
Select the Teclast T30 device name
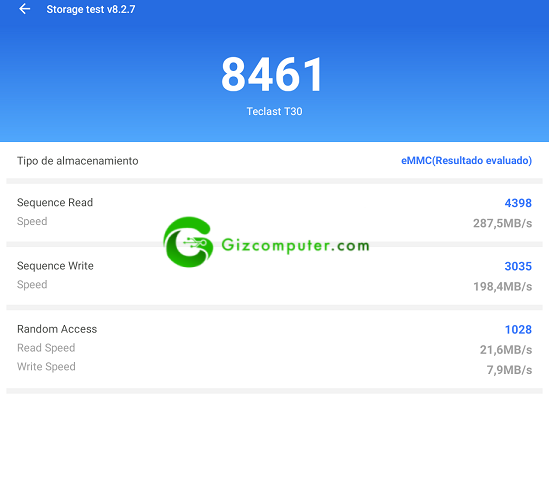(x=274, y=111)
